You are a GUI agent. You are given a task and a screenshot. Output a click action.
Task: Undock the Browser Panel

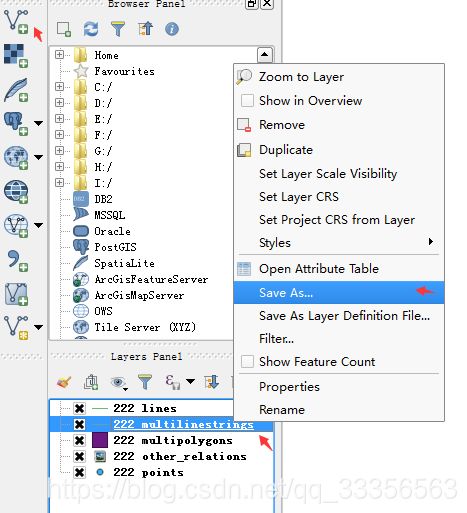click(x=252, y=4)
